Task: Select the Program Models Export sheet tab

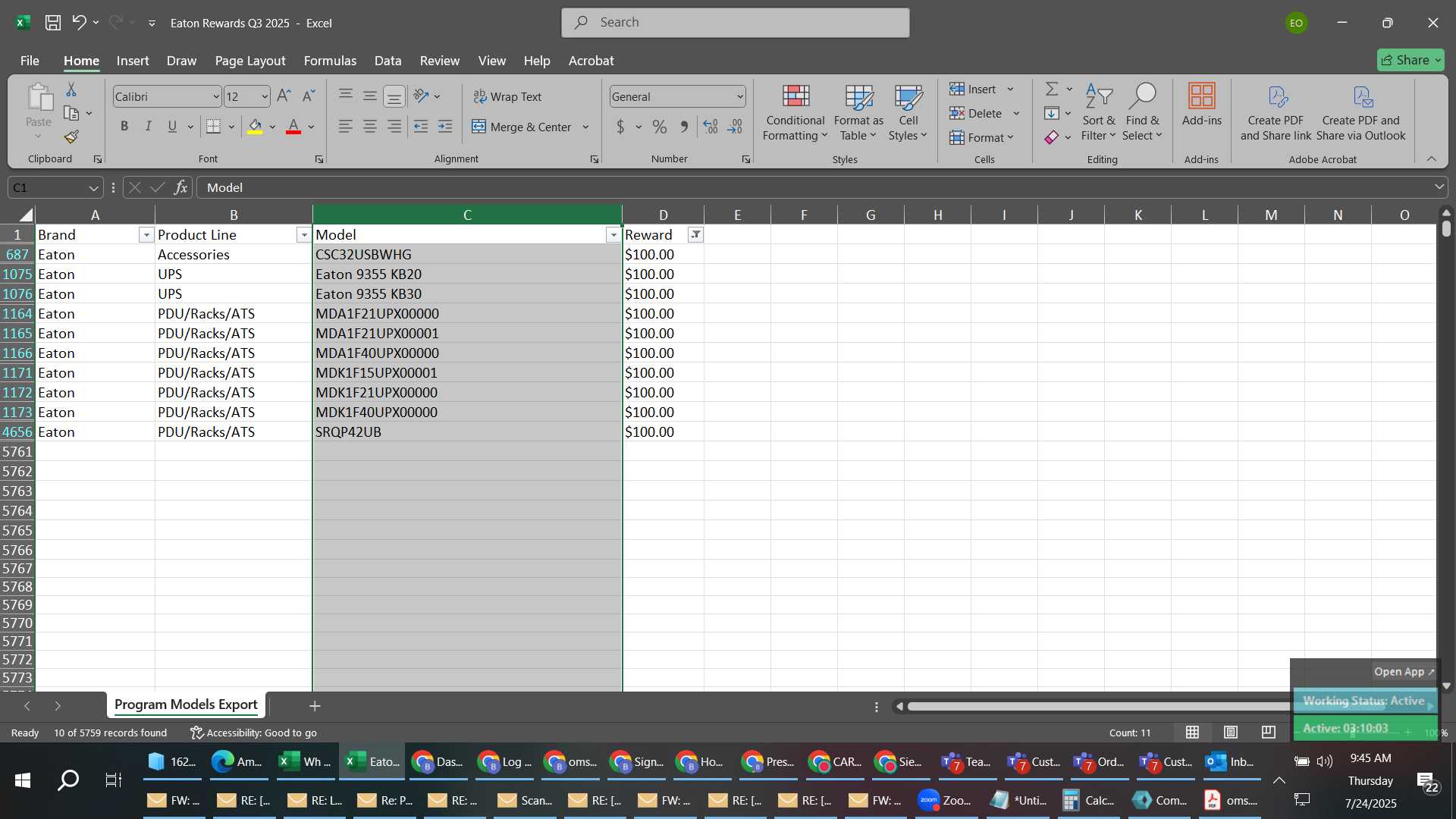Action: point(186,704)
